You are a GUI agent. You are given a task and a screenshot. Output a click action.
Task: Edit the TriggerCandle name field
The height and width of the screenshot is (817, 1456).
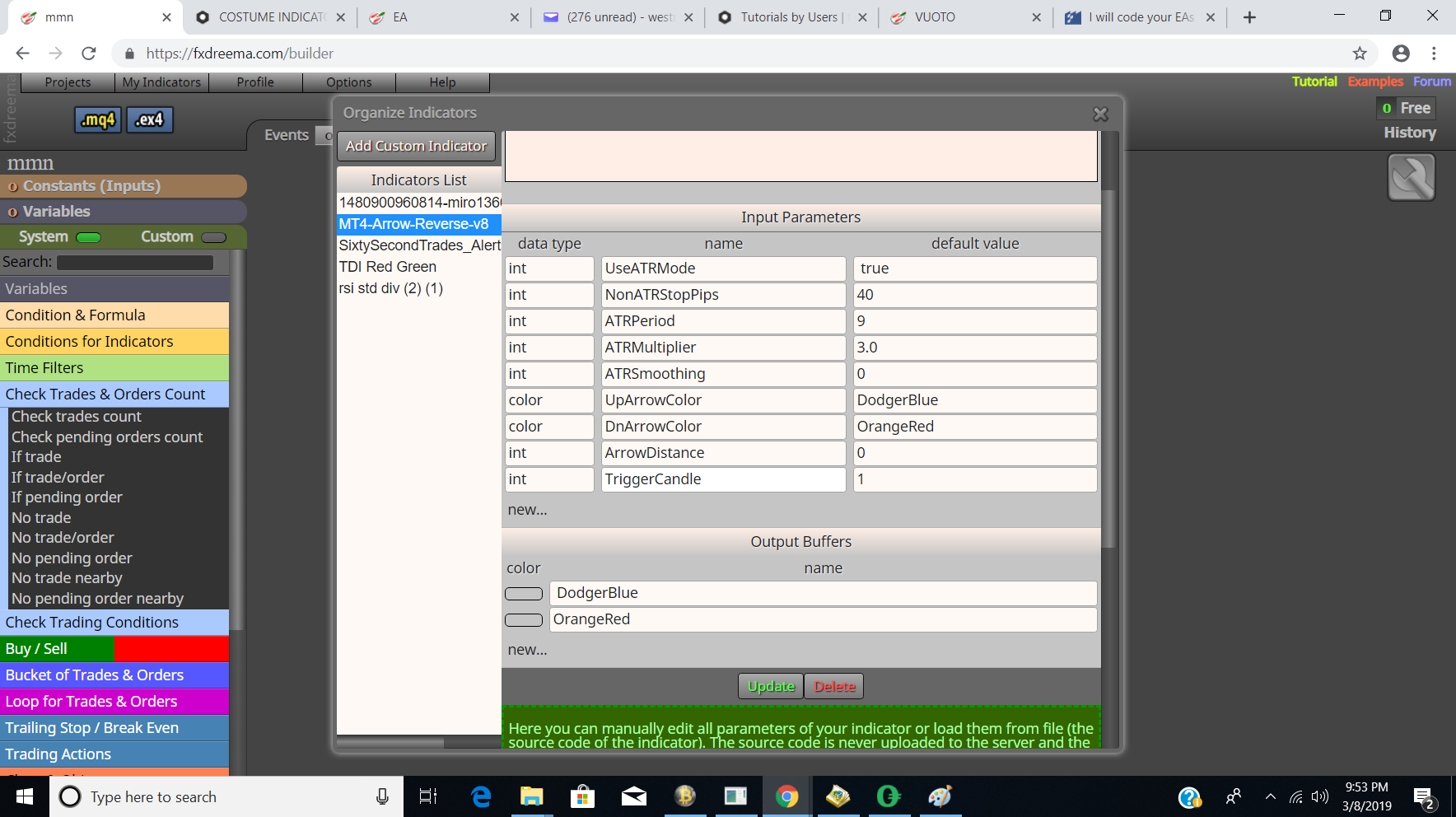723,479
